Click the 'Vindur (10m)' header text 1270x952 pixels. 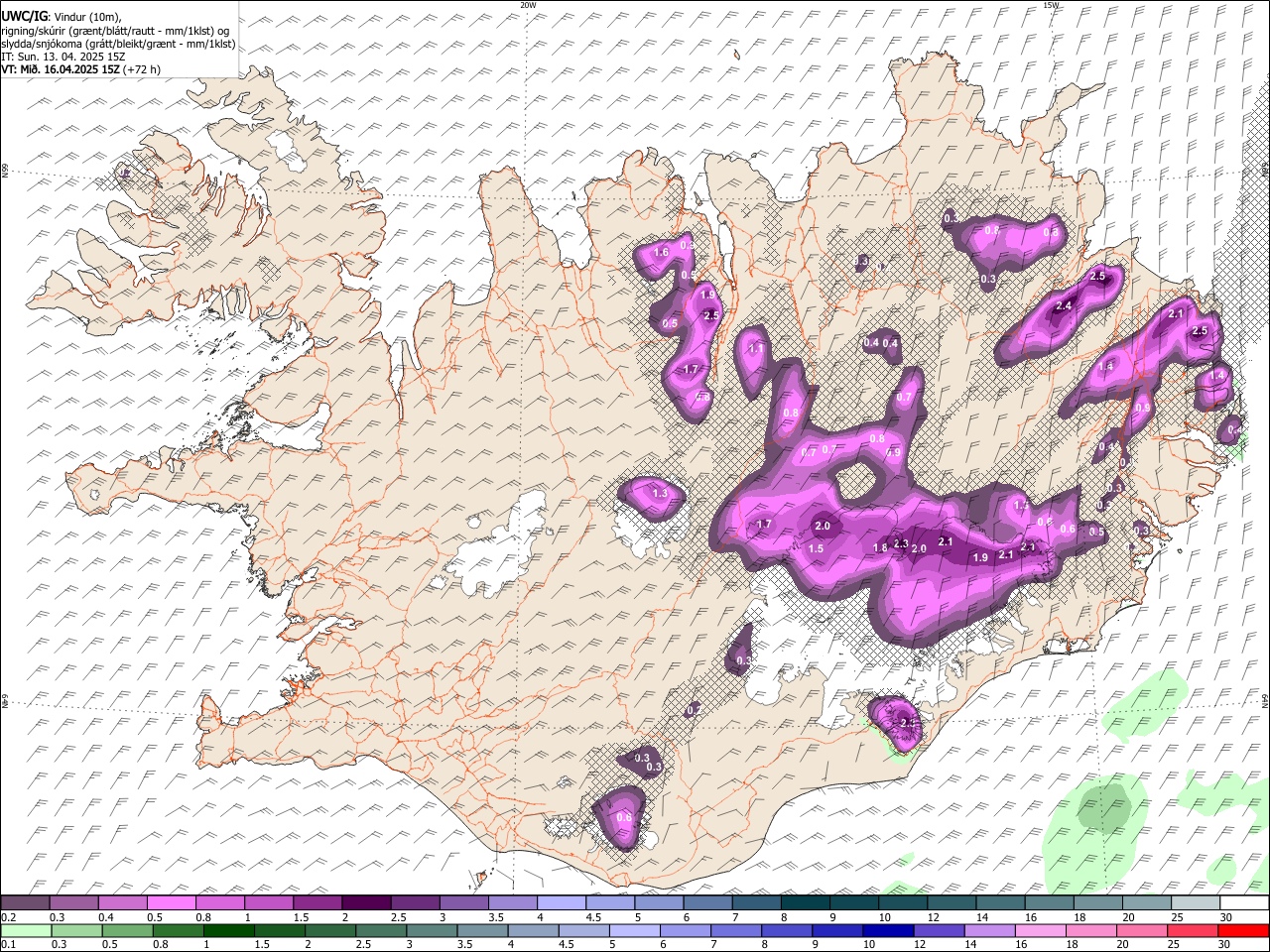87,18
